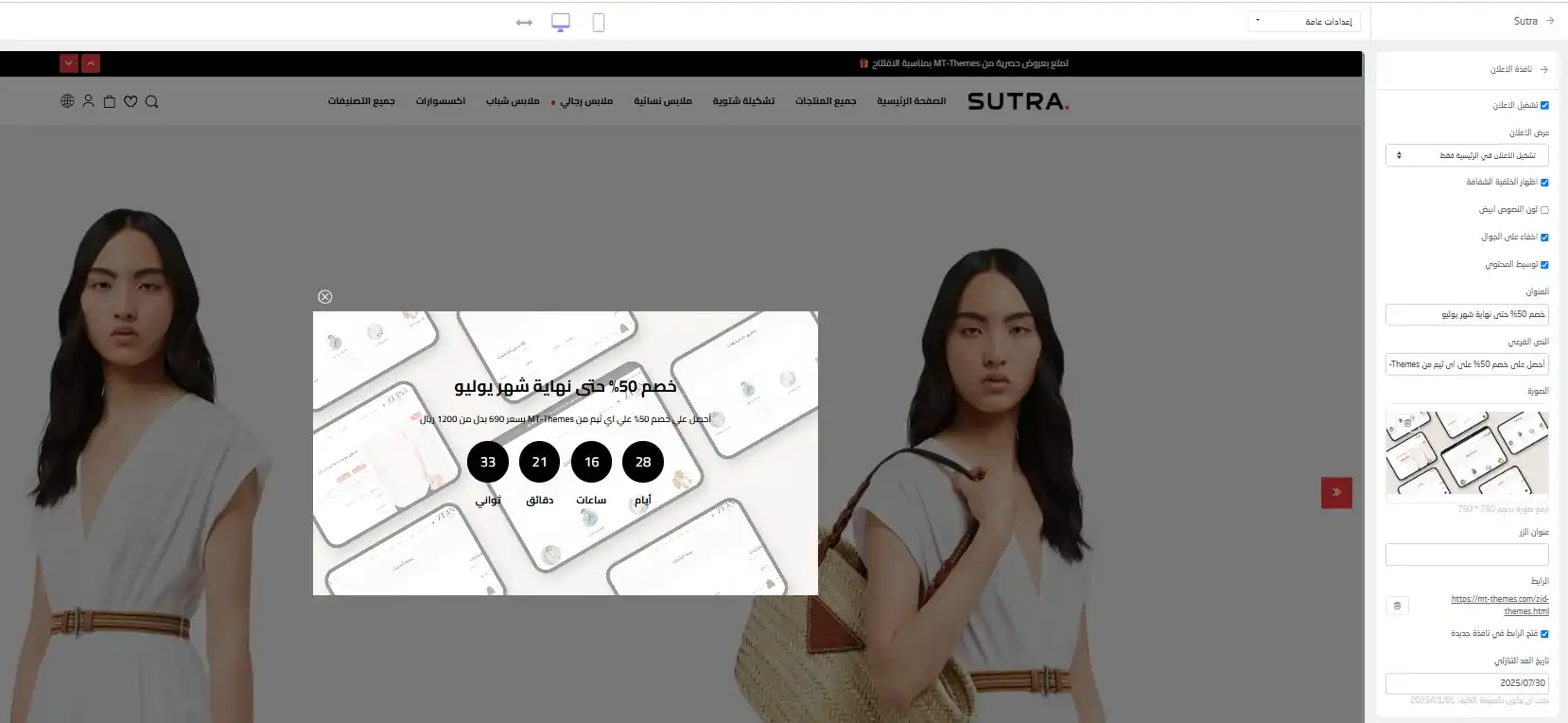1568x723 pixels.
Task: Open the إعدادات عامة dropdown
Action: (1303, 22)
